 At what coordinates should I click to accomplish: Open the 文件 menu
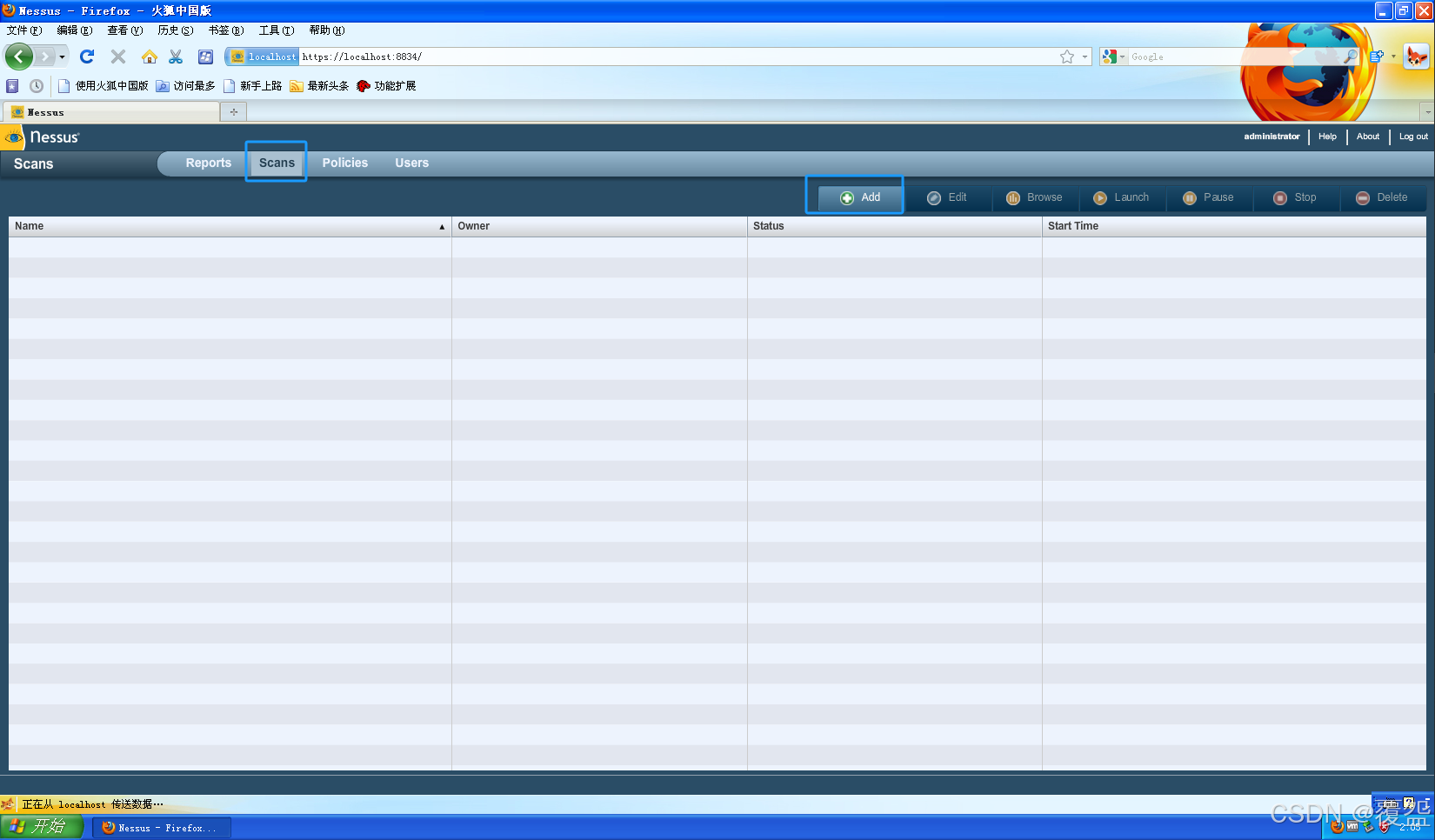24,30
